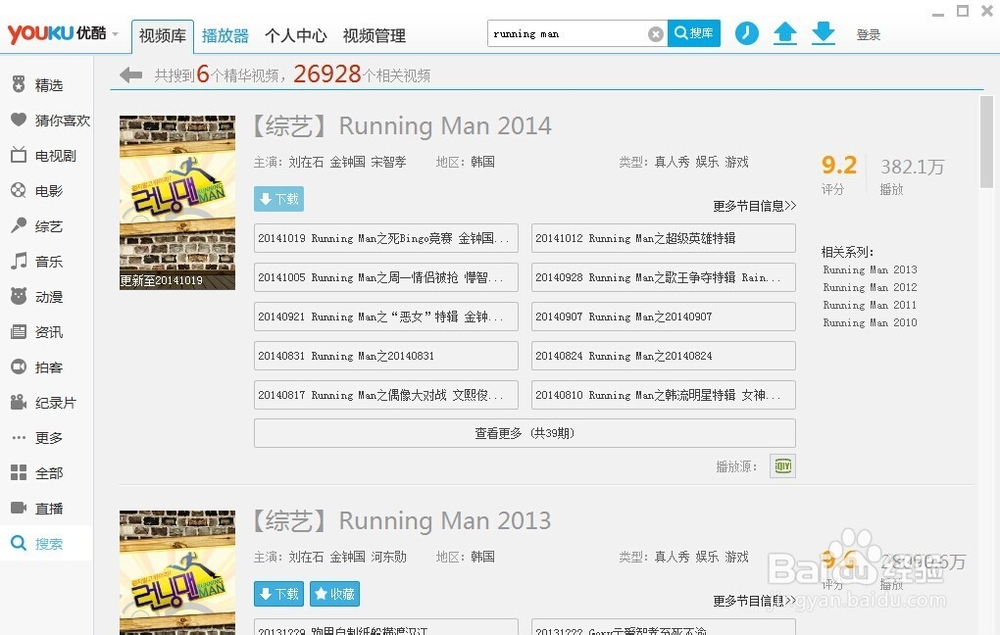Open the 纪录片 documentary icon

tap(18, 402)
